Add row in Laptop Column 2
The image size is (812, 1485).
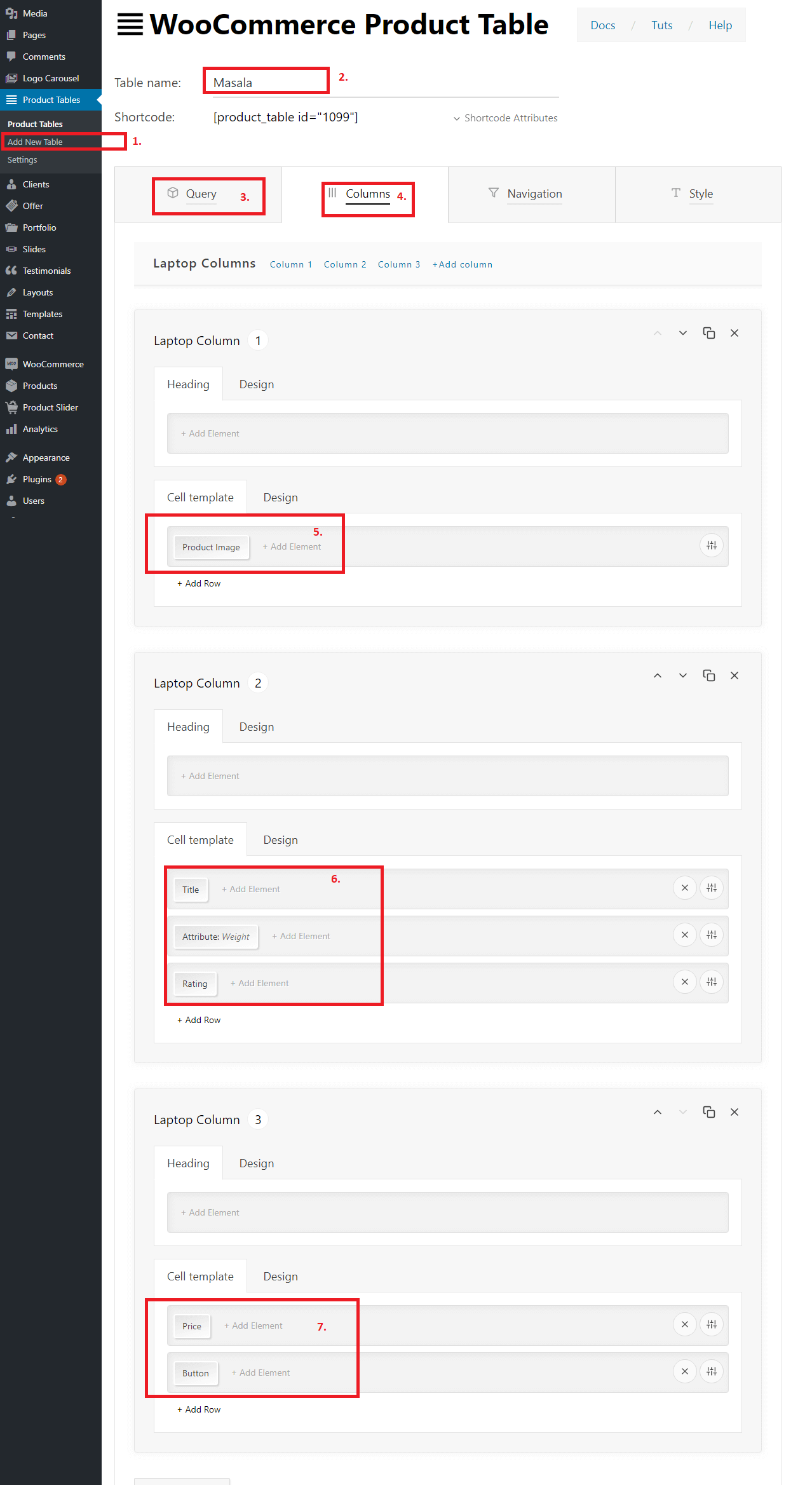pyautogui.click(x=199, y=1020)
